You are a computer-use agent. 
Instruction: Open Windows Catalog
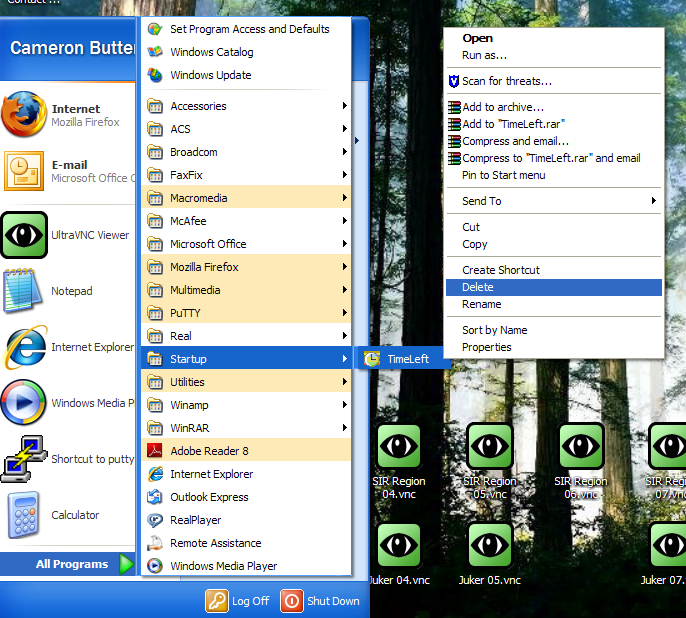click(x=246, y=52)
